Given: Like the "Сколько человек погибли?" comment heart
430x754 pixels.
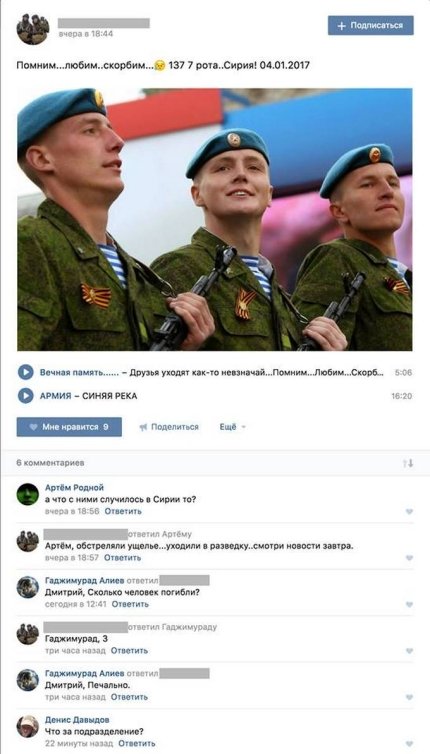Looking at the screenshot, I should [x=409, y=604].
